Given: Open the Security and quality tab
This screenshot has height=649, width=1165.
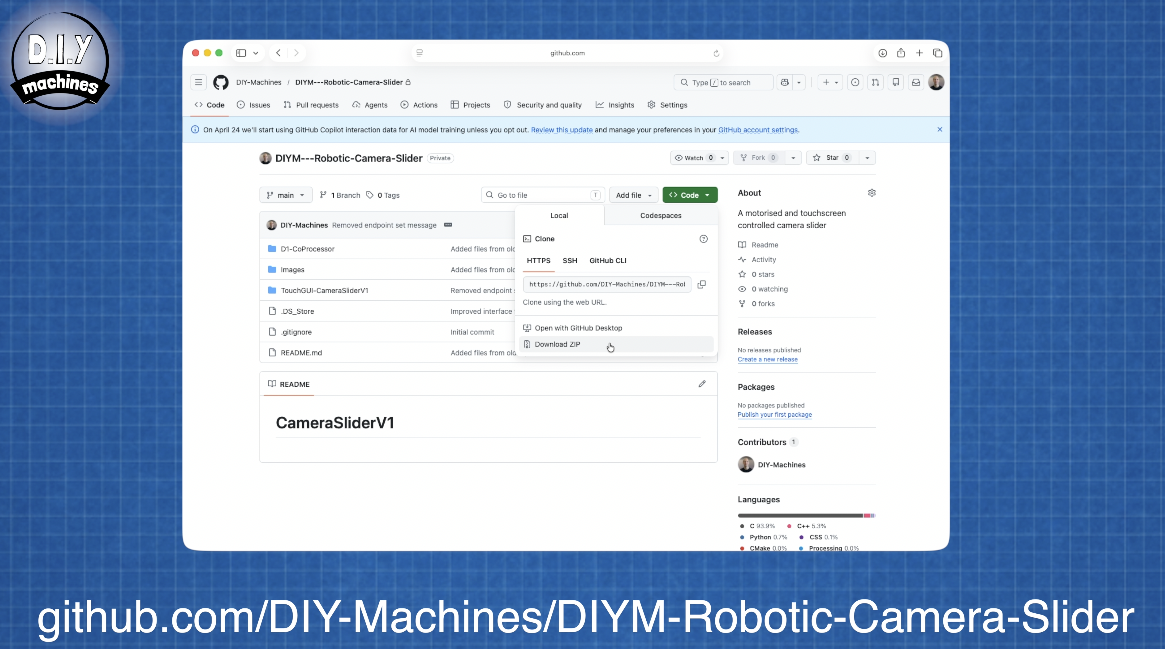Looking at the screenshot, I should pos(542,105).
